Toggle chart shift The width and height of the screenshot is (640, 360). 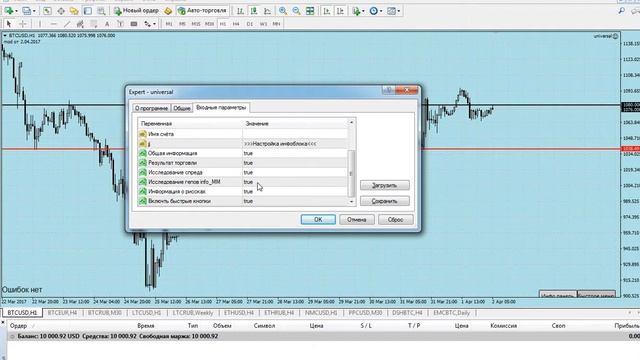click(x=340, y=11)
